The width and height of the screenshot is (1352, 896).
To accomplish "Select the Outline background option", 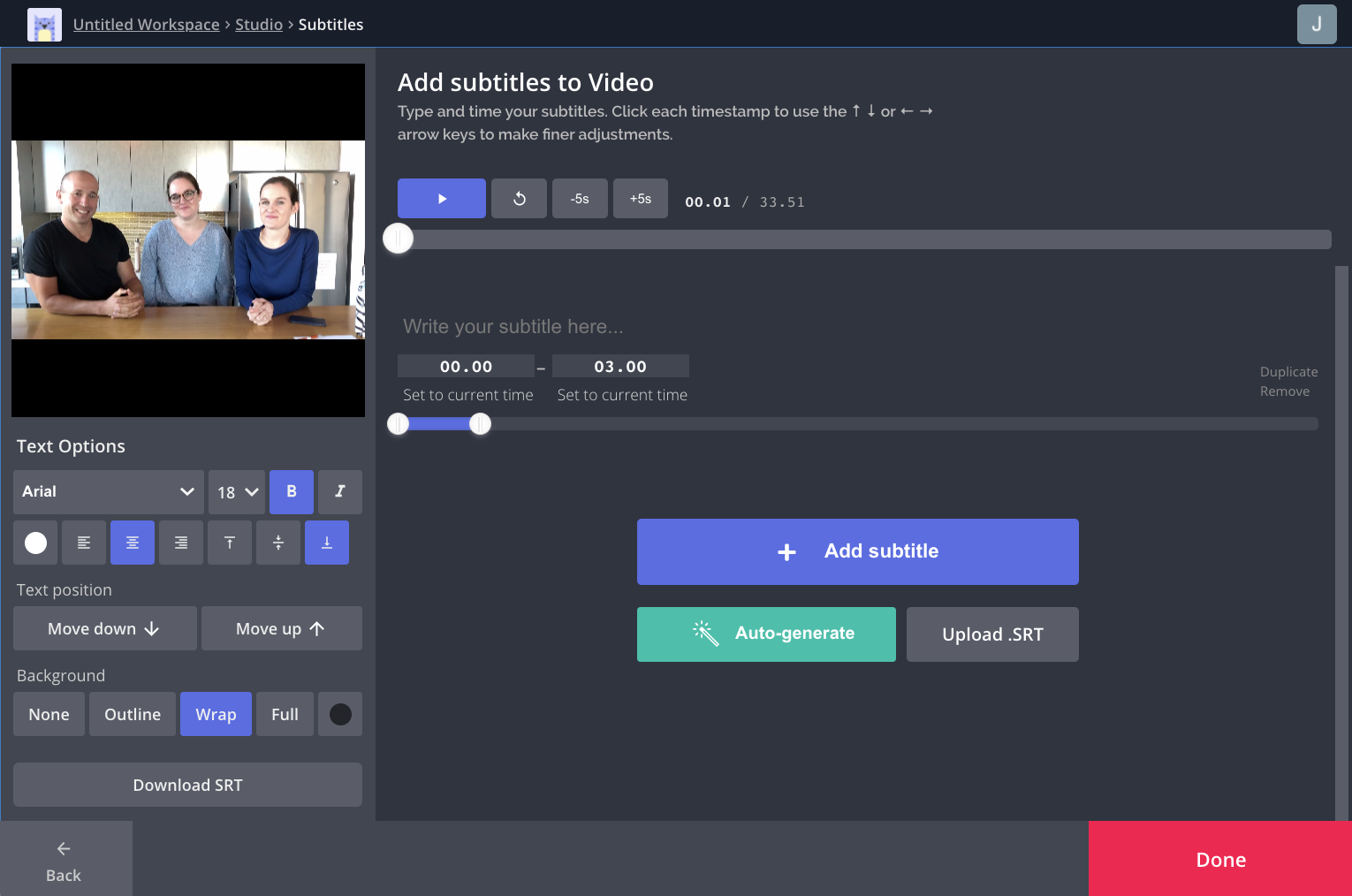I will 132,713.
